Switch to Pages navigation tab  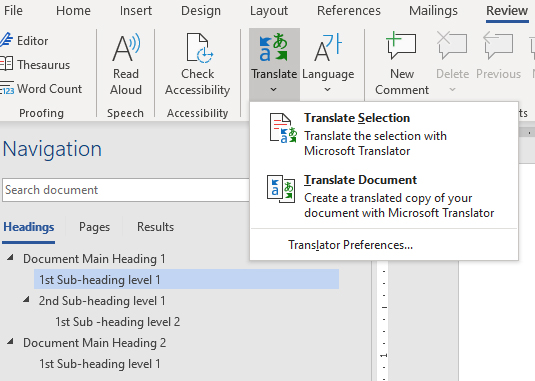click(94, 227)
